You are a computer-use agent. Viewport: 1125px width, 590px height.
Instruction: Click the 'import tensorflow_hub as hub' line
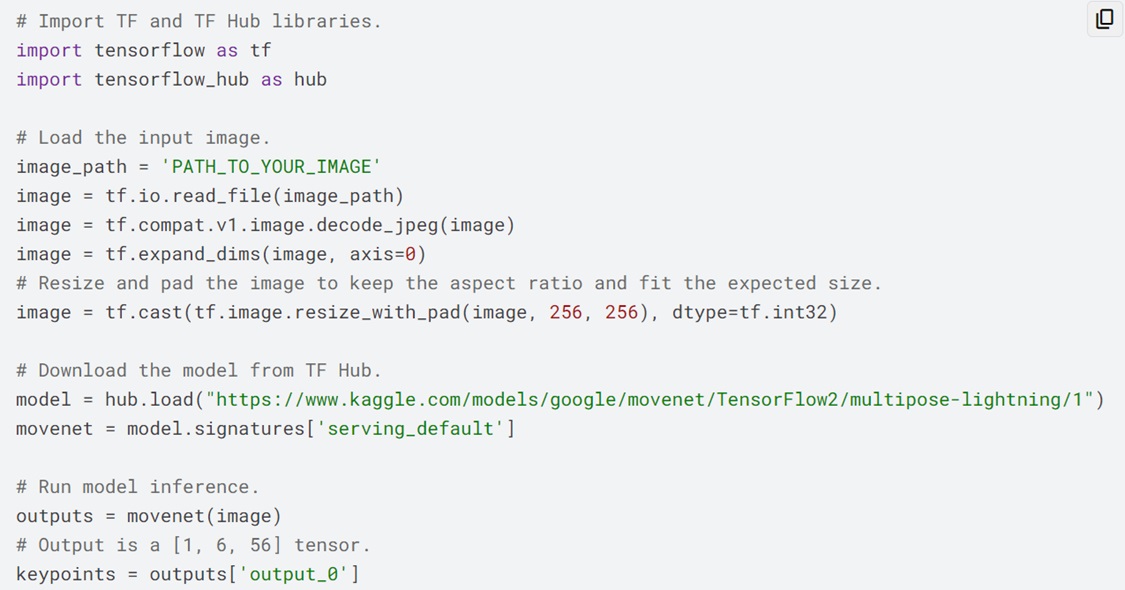171,80
